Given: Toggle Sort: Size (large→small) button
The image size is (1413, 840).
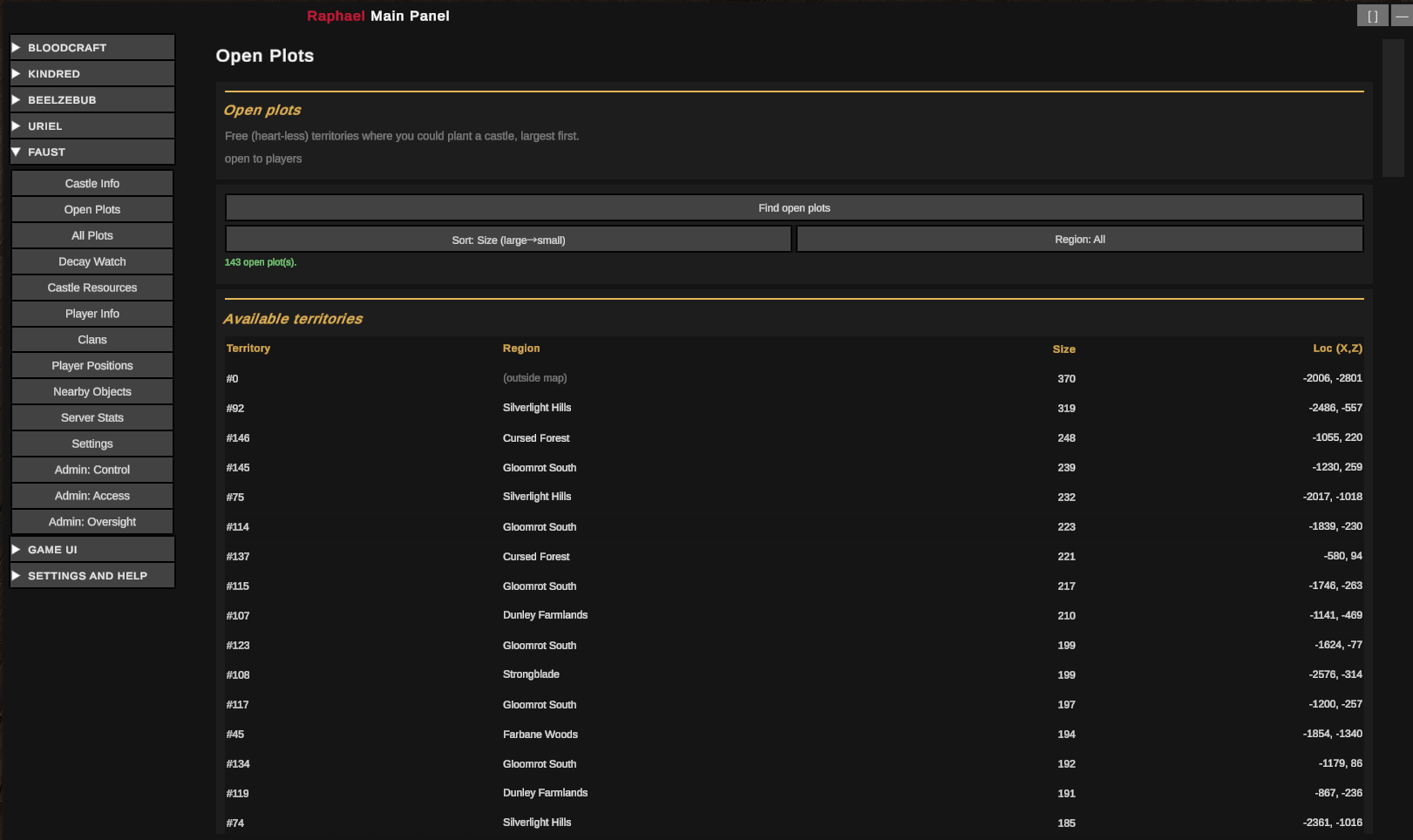Looking at the screenshot, I should (508, 240).
